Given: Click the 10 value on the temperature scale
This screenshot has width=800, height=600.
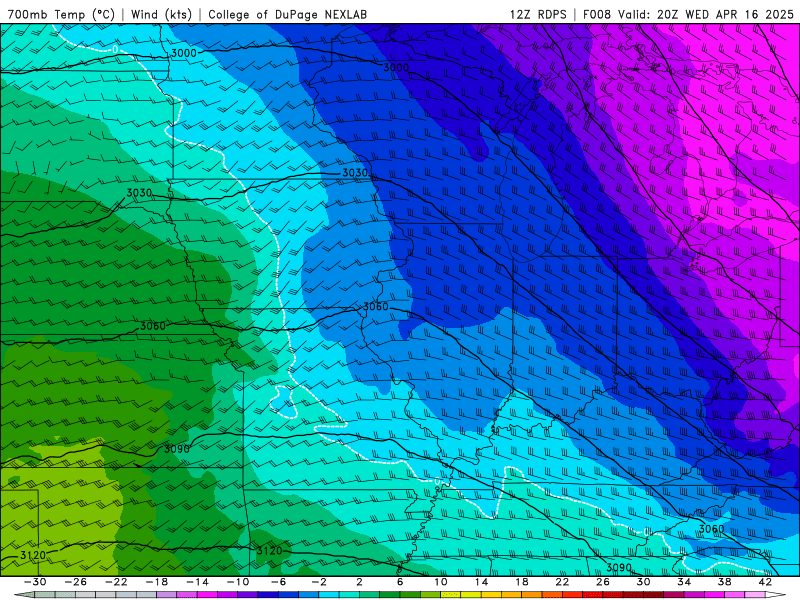Looking at the screenshot, I should pos(441,582).
